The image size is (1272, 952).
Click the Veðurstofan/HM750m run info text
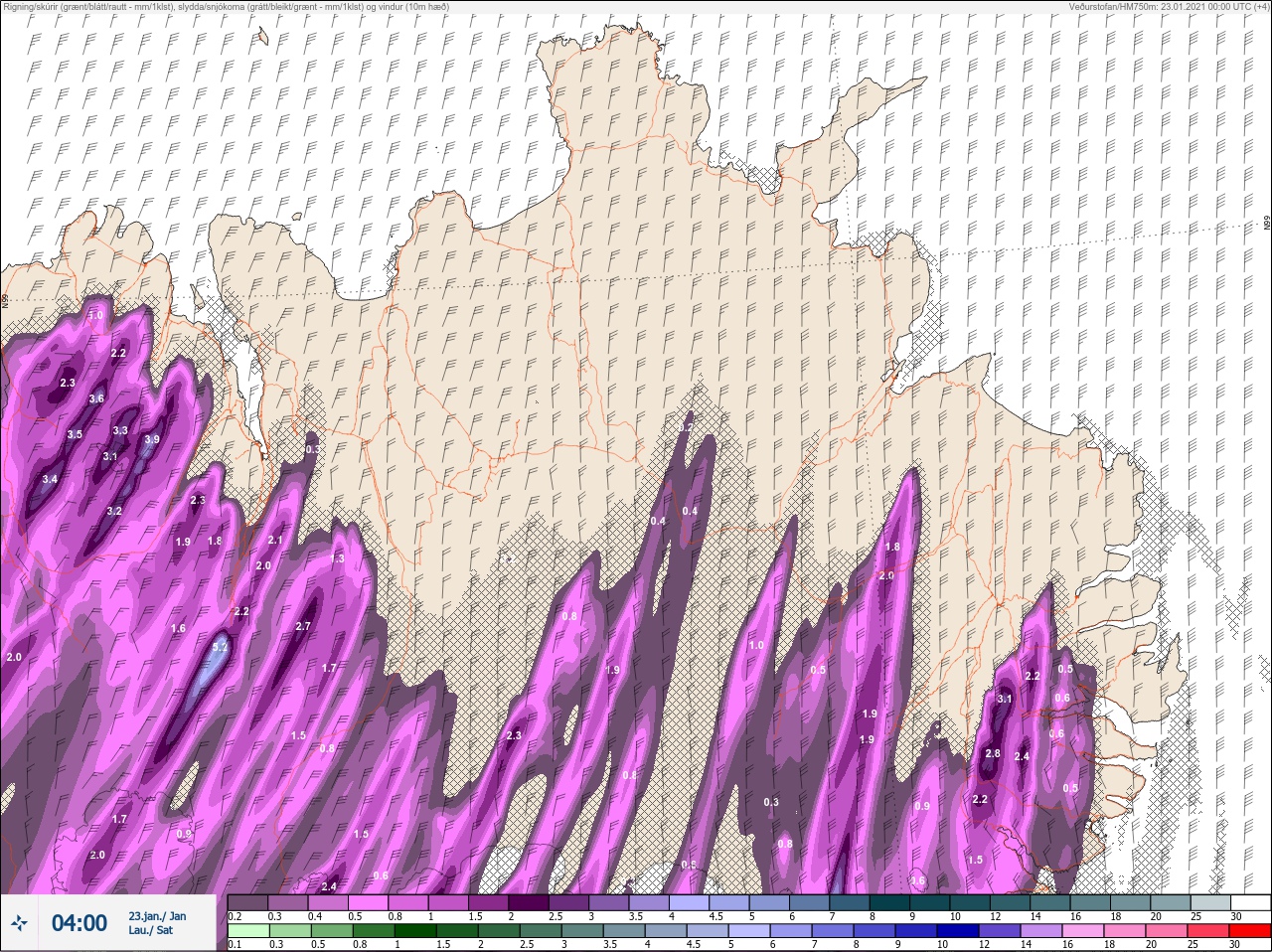(1169, 6)
